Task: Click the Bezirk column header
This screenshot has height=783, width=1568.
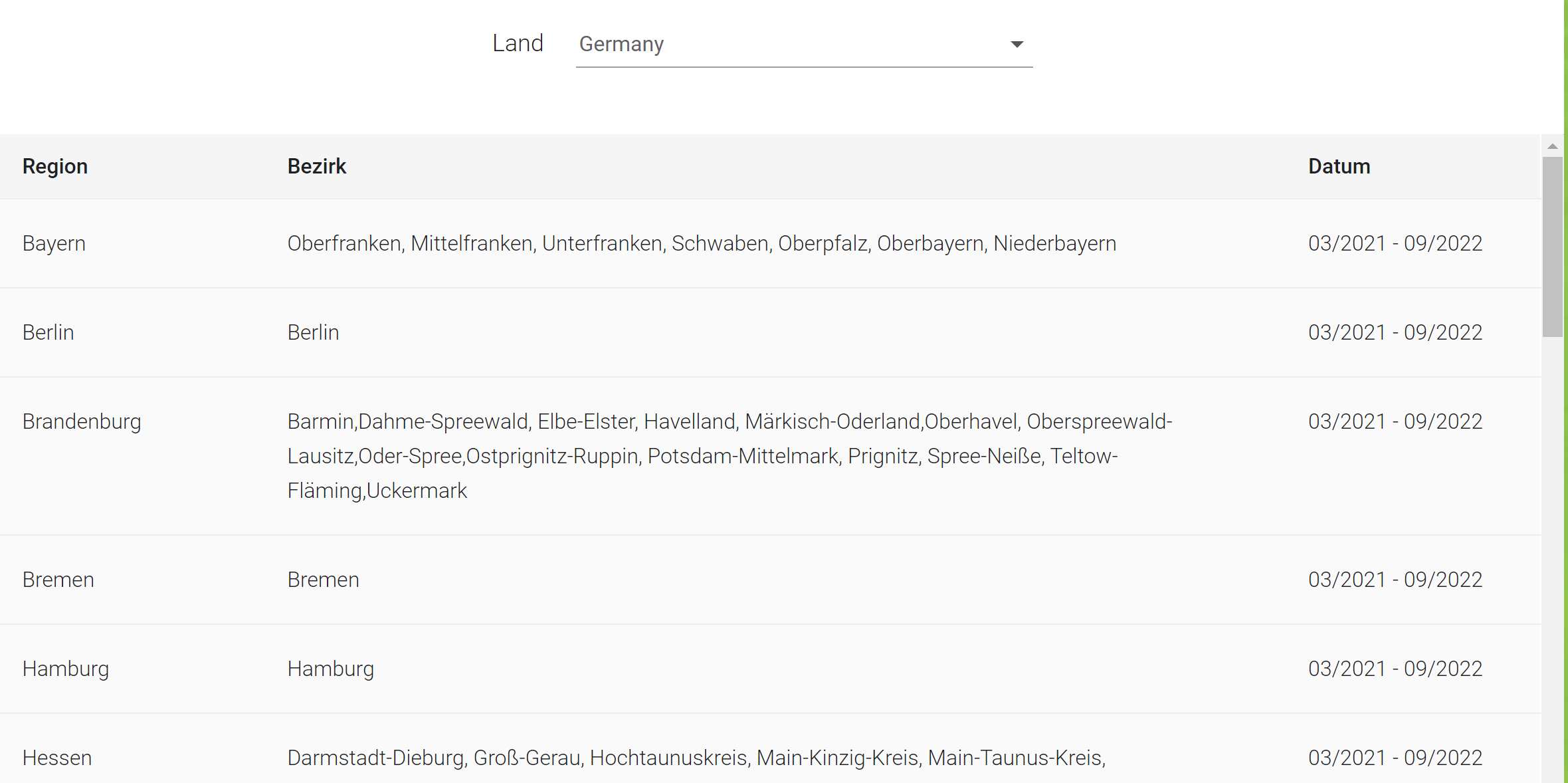Action: 317,166
